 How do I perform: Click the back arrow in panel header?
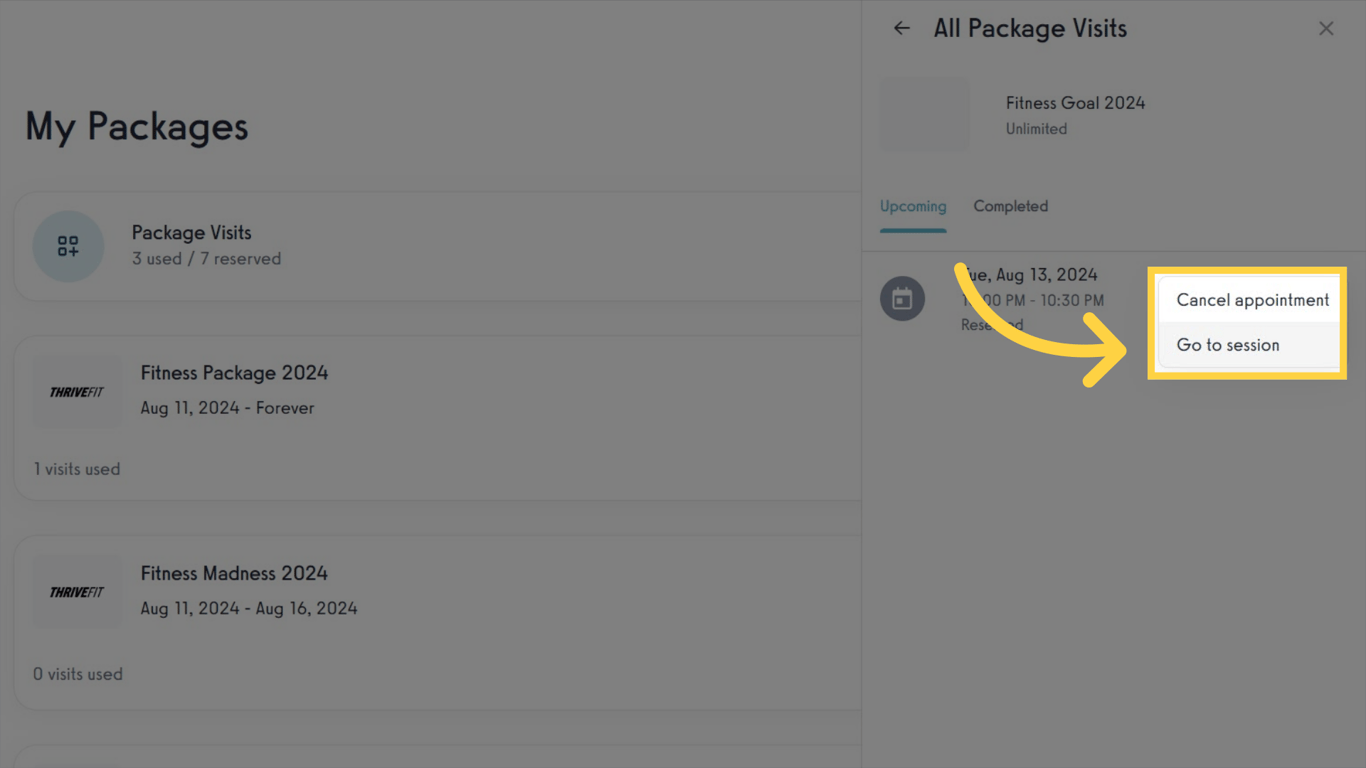tap(902, 29)
